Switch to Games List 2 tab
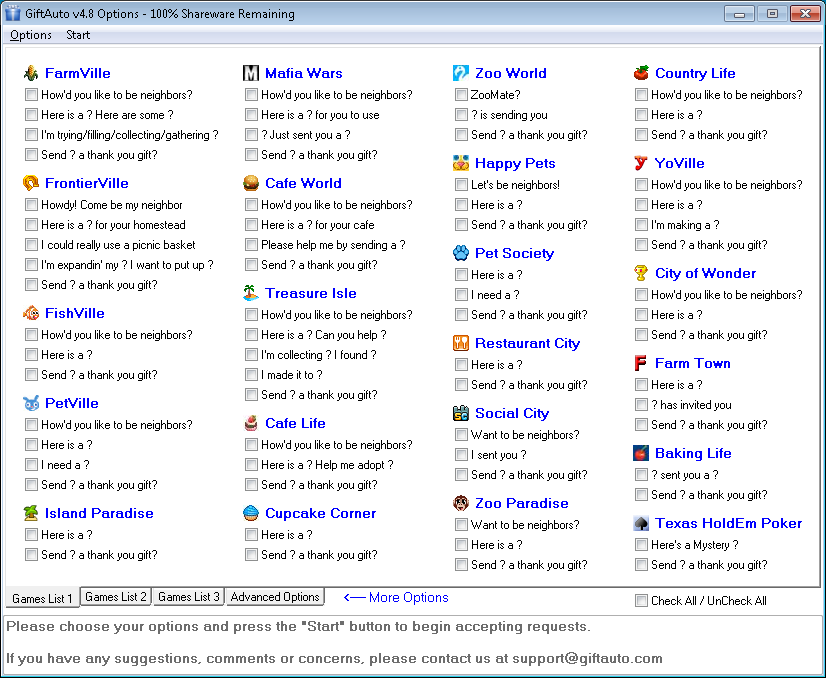The width and height of the screenshot is (826, 678). [x=116, y=597]
